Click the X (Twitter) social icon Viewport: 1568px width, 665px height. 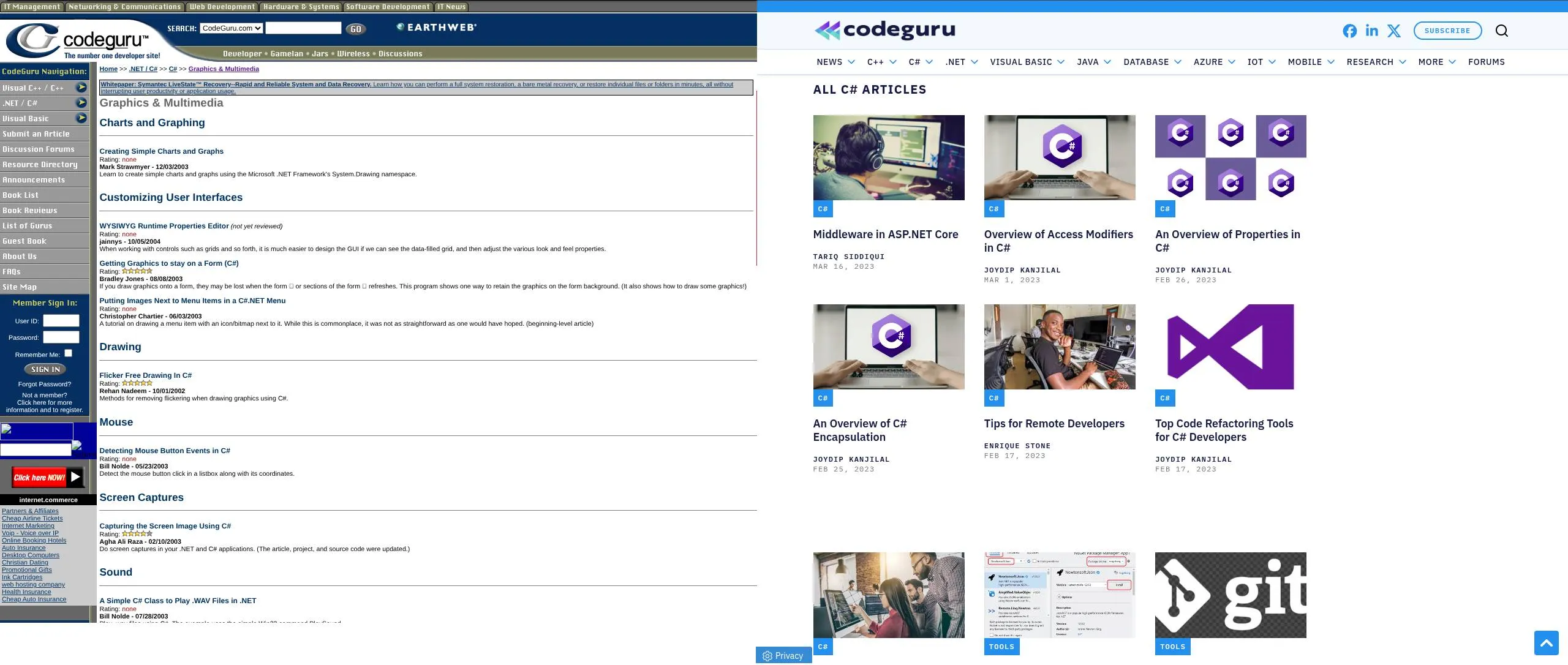pyautogui.click(x=1394, y=31)
